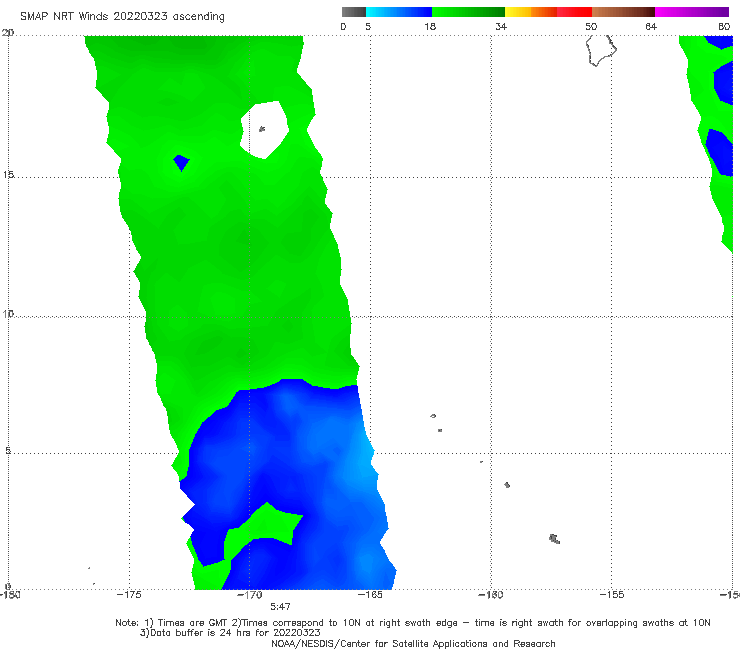Click colorbar label '18'
This screenshot has width=740, height=650.
(x=430, y=27)
